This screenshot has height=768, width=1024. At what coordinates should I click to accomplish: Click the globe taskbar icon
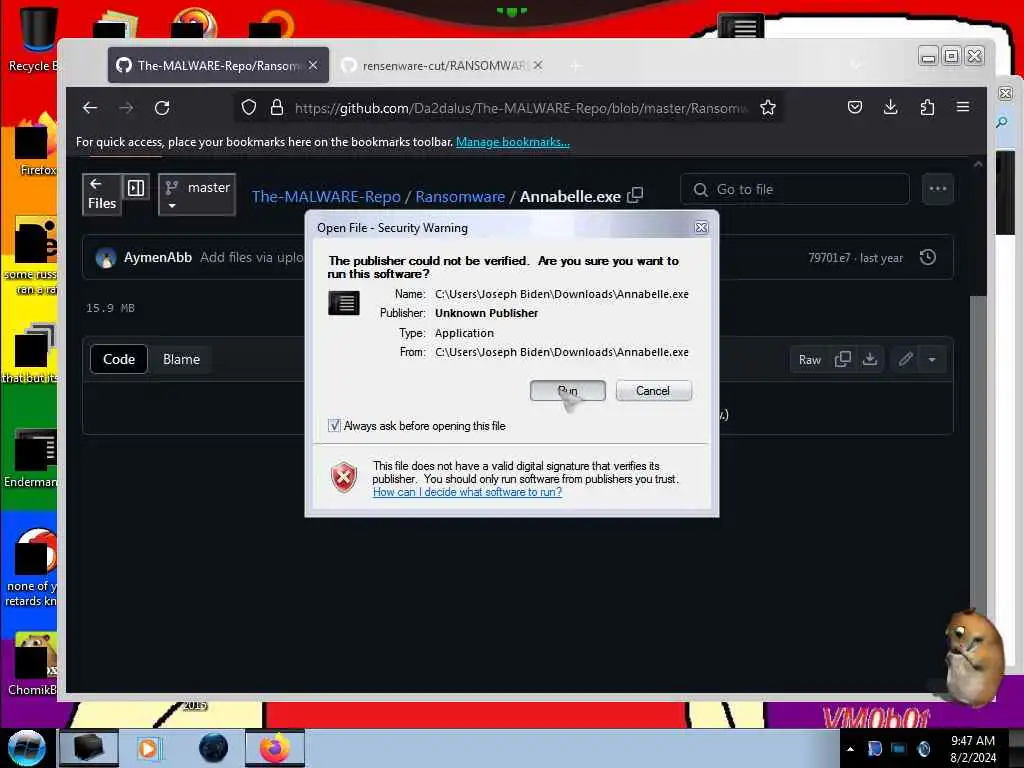click(213, 748)
